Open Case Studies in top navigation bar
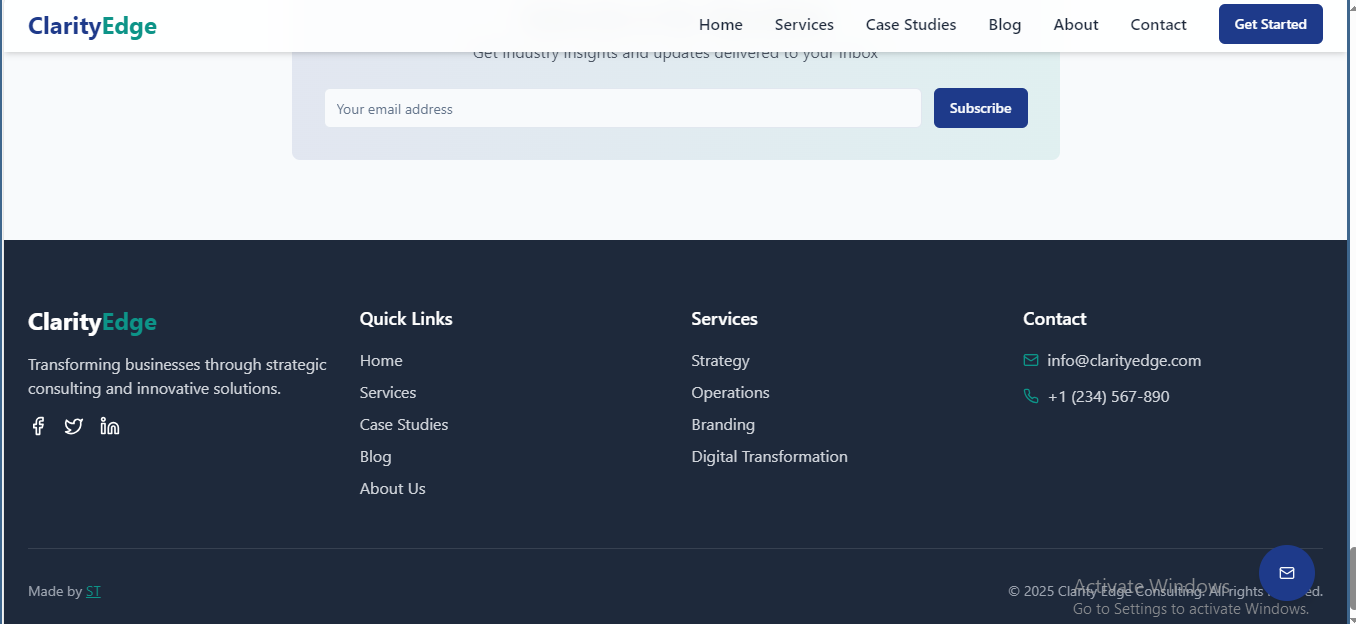Image resolution: width=1356 pixels, height=624 pixels. 911,24
